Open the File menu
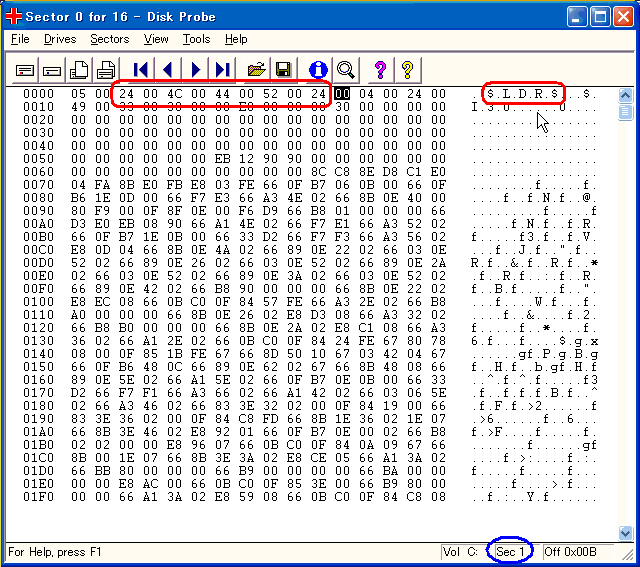This screenshot has height=567, width=640. pos(20,39)
